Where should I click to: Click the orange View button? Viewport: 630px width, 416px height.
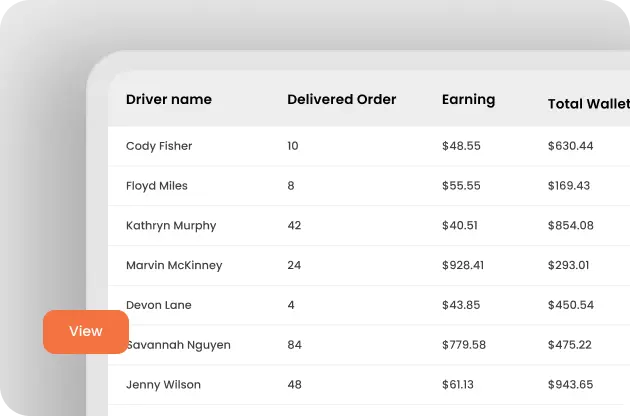pos(86,332)
